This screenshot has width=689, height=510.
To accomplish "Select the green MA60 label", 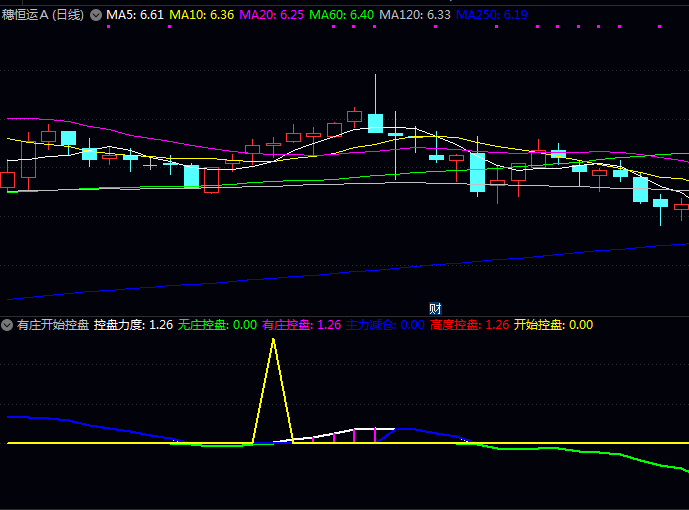I will [342, 15].
